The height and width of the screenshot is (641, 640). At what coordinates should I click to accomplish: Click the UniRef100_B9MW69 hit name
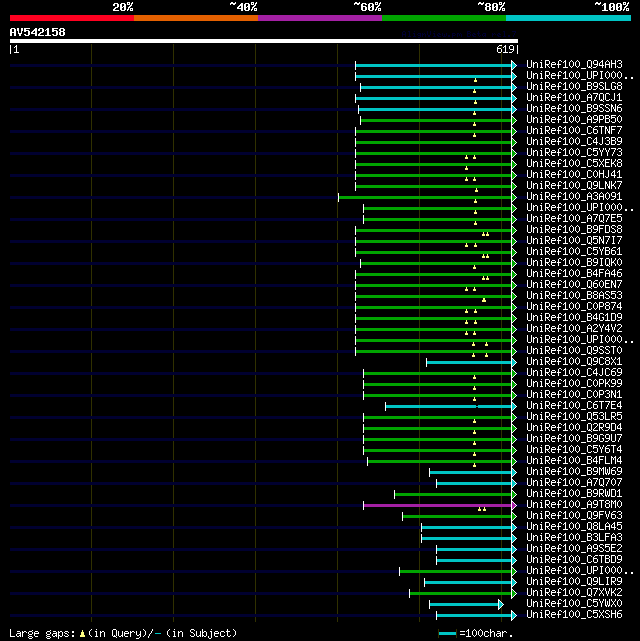[x=574, y=472]
